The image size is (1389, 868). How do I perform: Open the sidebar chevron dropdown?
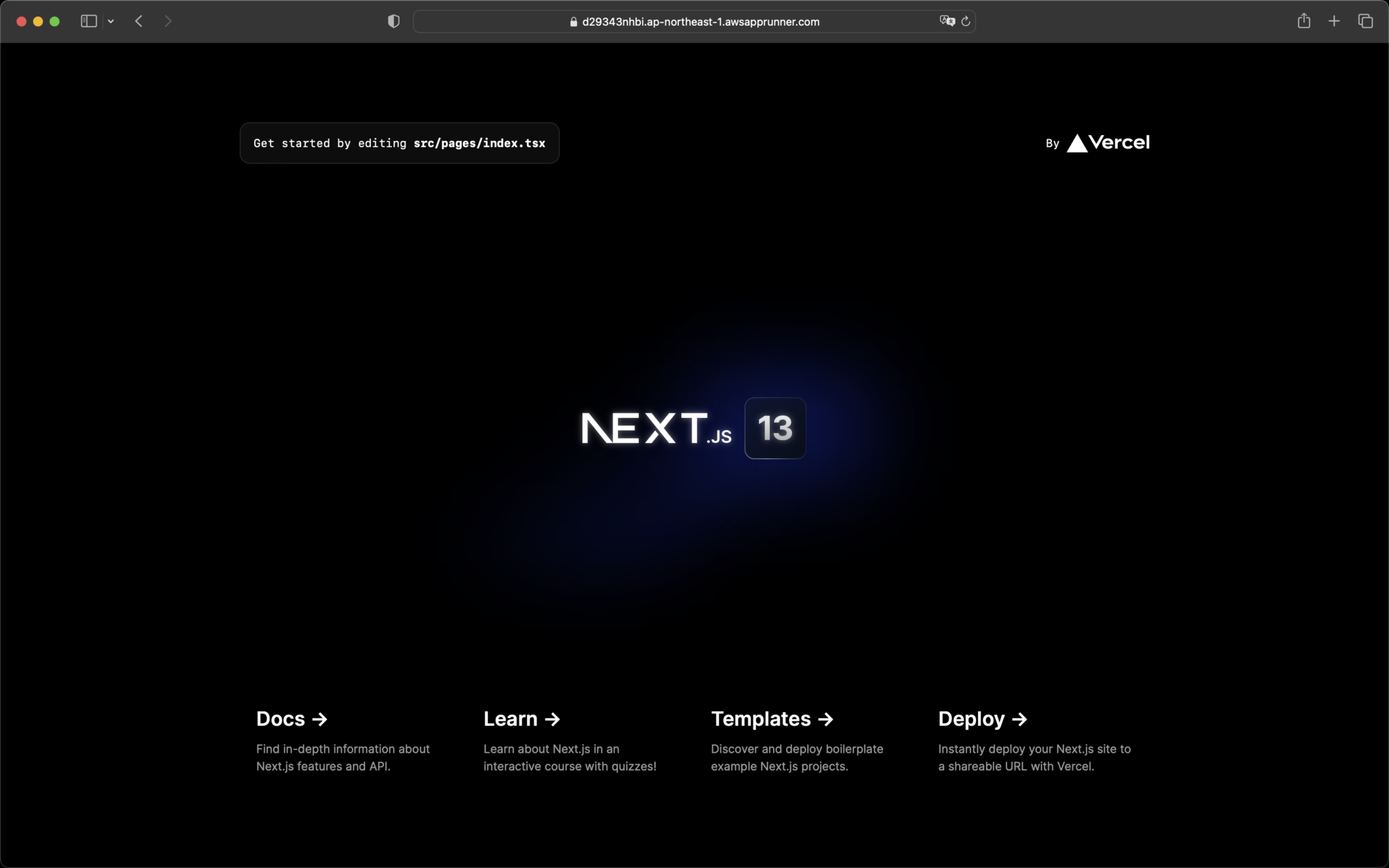pyautogui.click(x=112, y=21)
